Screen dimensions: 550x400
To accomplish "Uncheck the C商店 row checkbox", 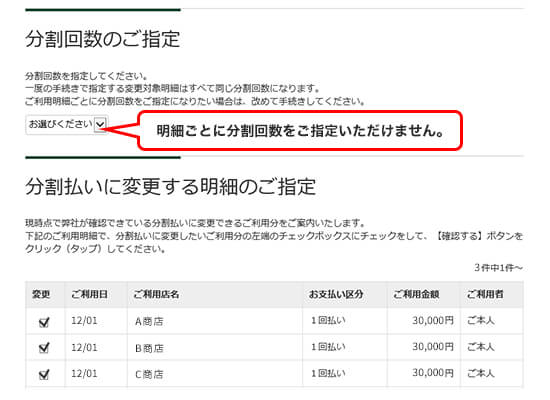I will 44,374.
